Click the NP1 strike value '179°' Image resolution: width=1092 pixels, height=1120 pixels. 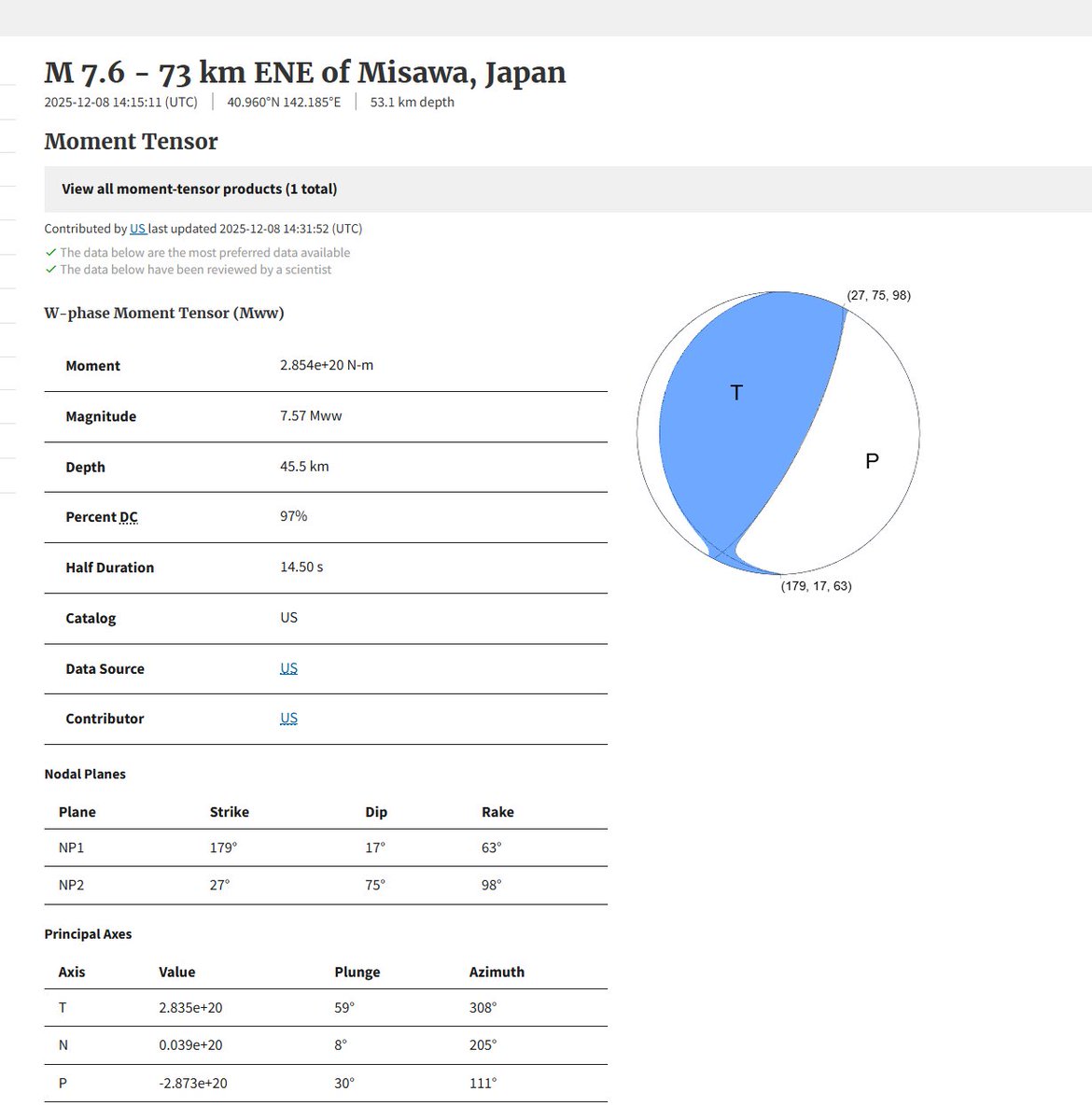click(x=223, y=847)
